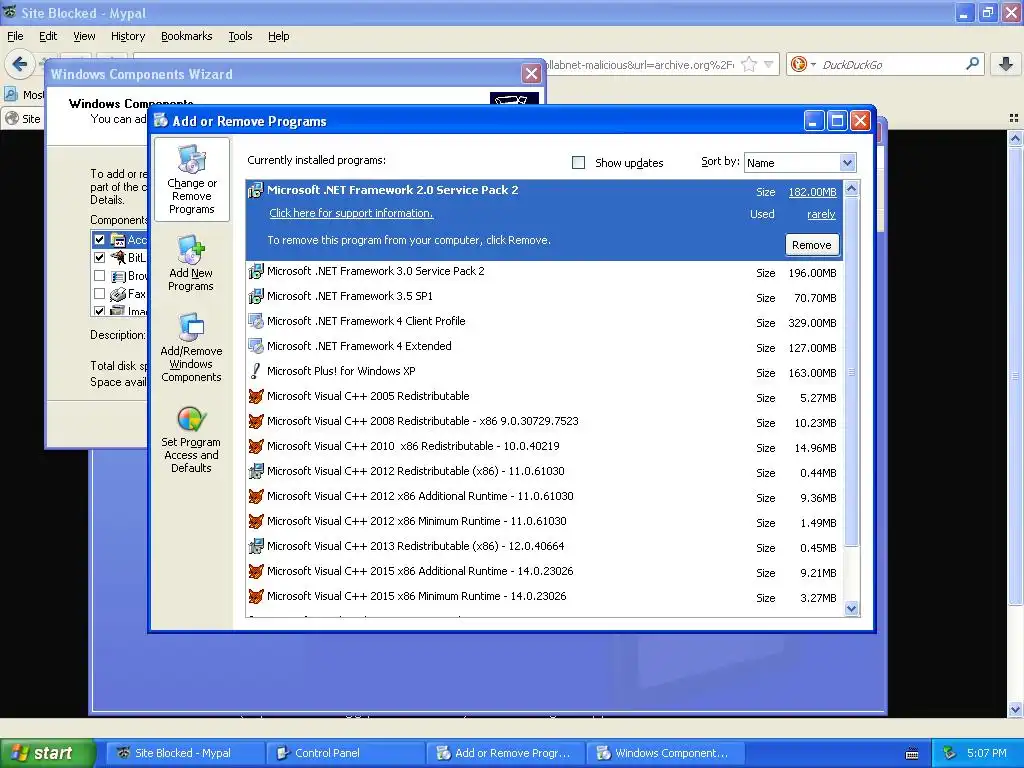Click icon of Visual C++ 2010 x86 Redistributable
Screen dimensions: 1024x768
point(255,446)
